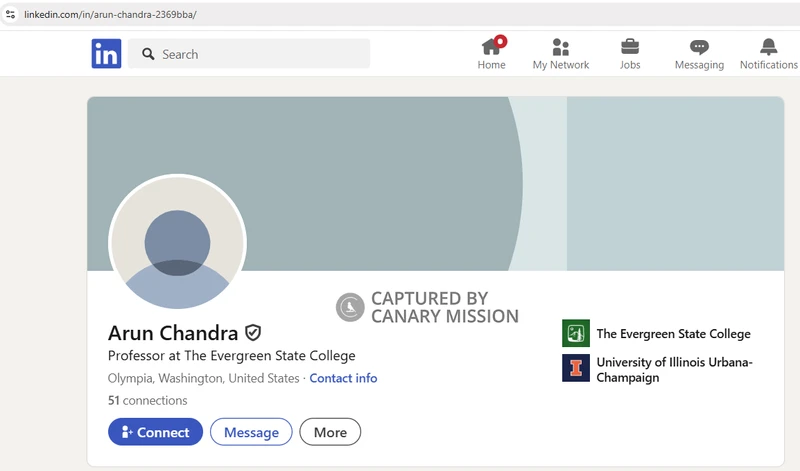Open the My Network tab
The image size is (800, 471).
coord(561,54)
